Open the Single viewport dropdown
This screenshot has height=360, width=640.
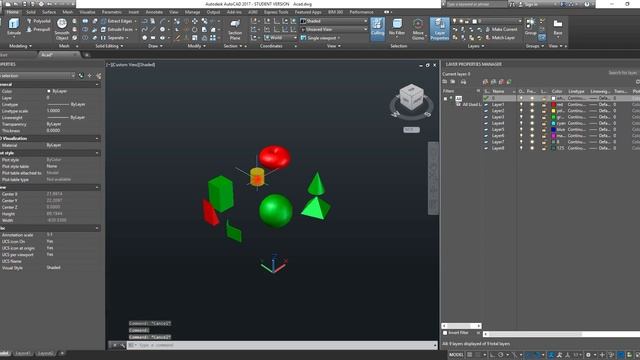click(321, 38)
